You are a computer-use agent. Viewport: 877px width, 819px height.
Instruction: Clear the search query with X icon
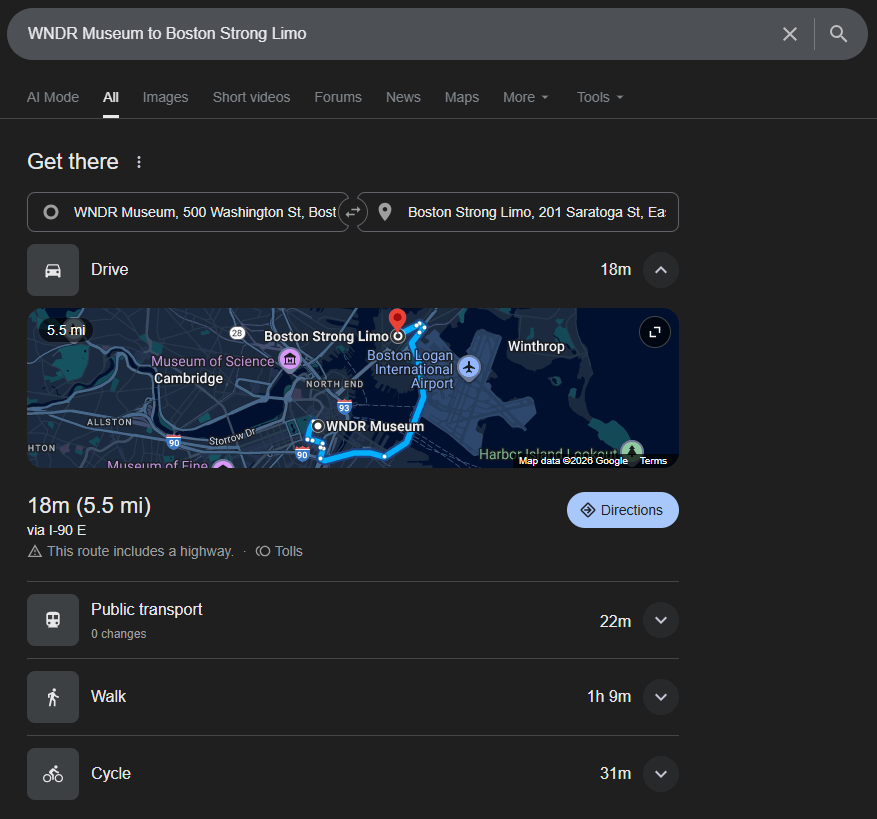(790, 34)
